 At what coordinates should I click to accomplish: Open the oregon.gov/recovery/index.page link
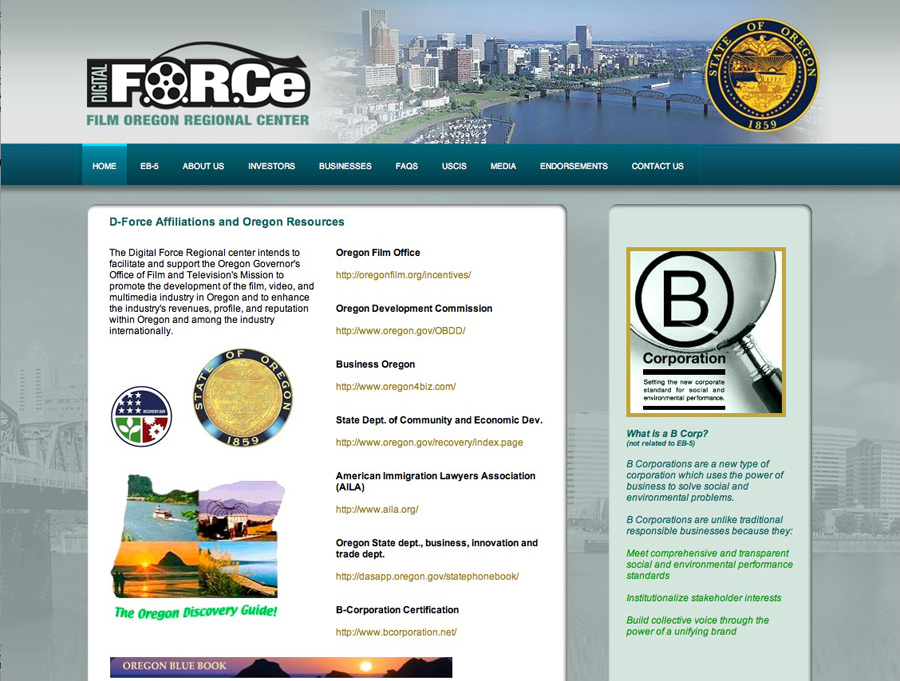(429, 443)
